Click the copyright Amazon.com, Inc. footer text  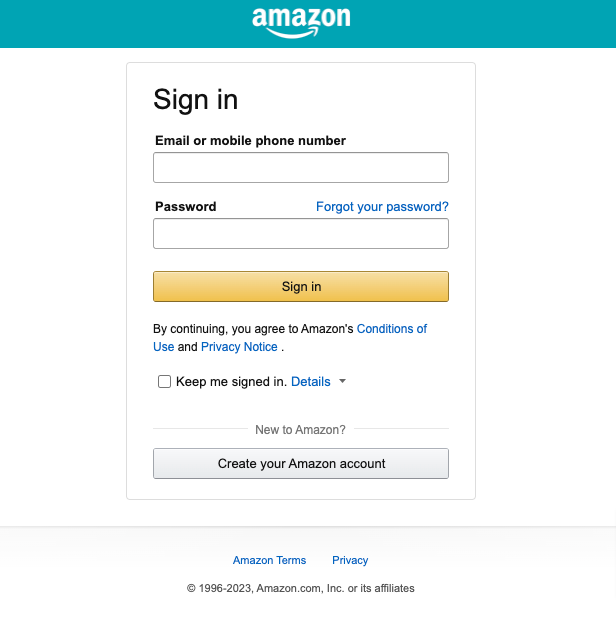[301, 588]
